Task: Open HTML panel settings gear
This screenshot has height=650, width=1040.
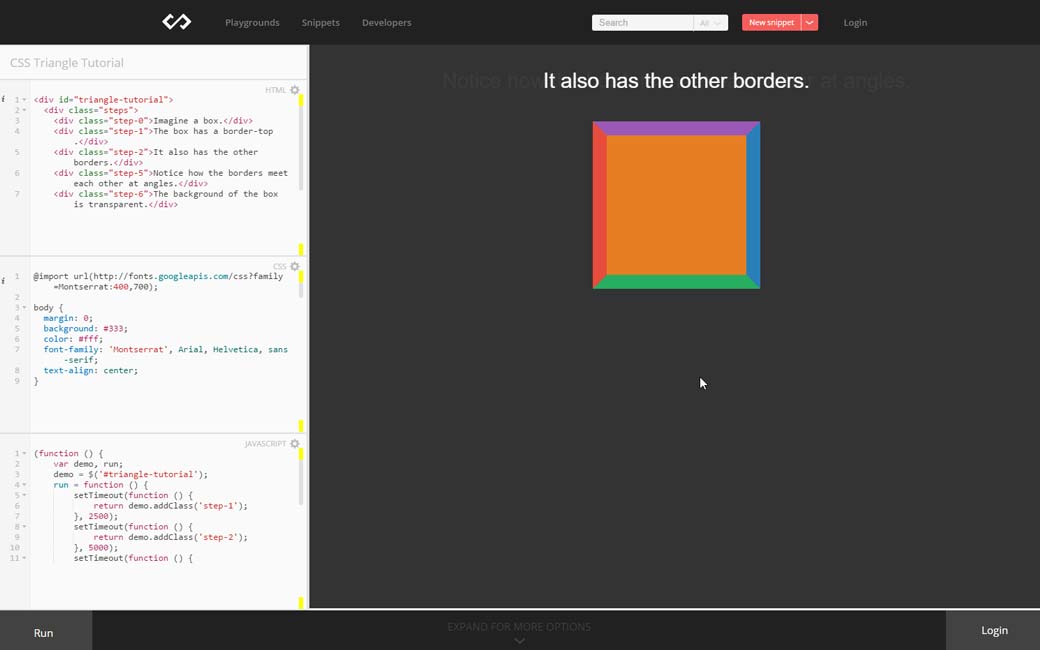Action: [295, 90]
